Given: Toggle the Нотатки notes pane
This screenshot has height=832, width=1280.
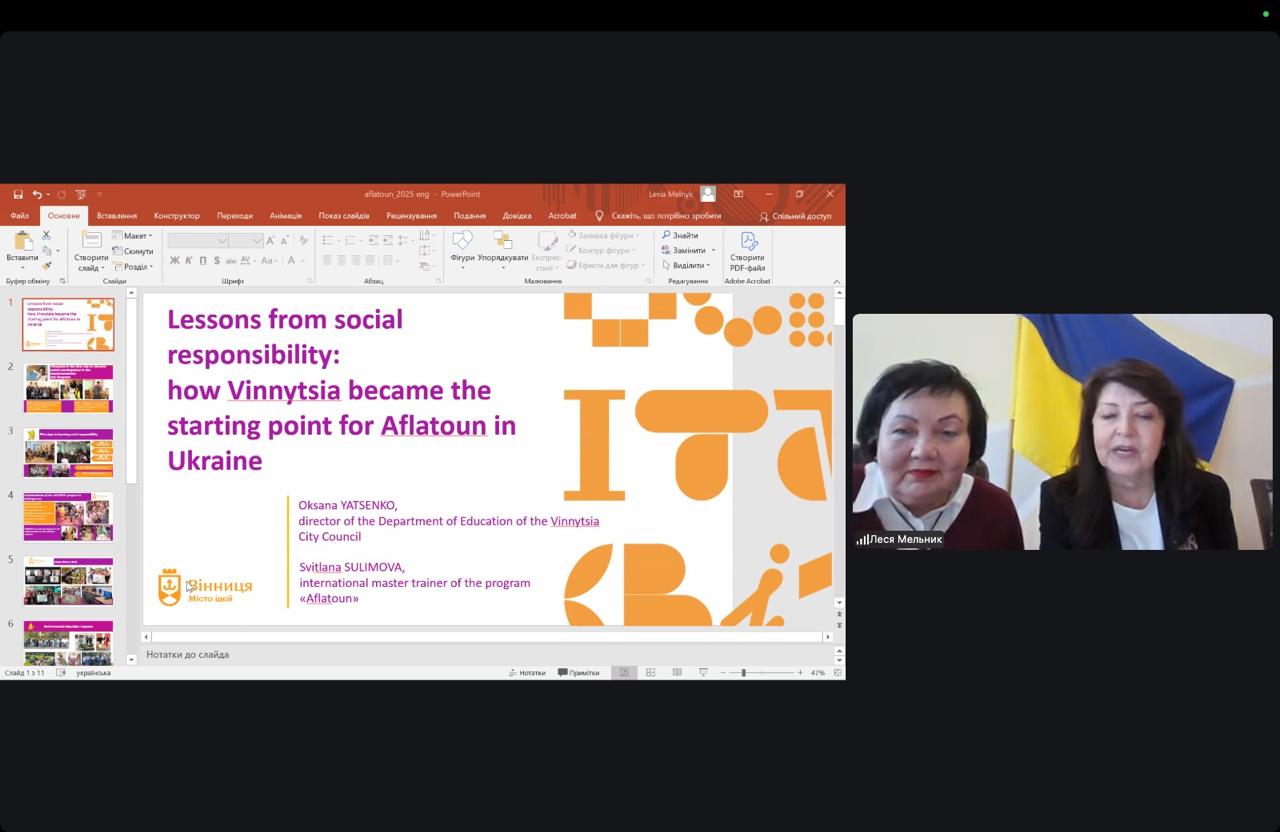Looking at the screenshot, I should coord(527,673).
